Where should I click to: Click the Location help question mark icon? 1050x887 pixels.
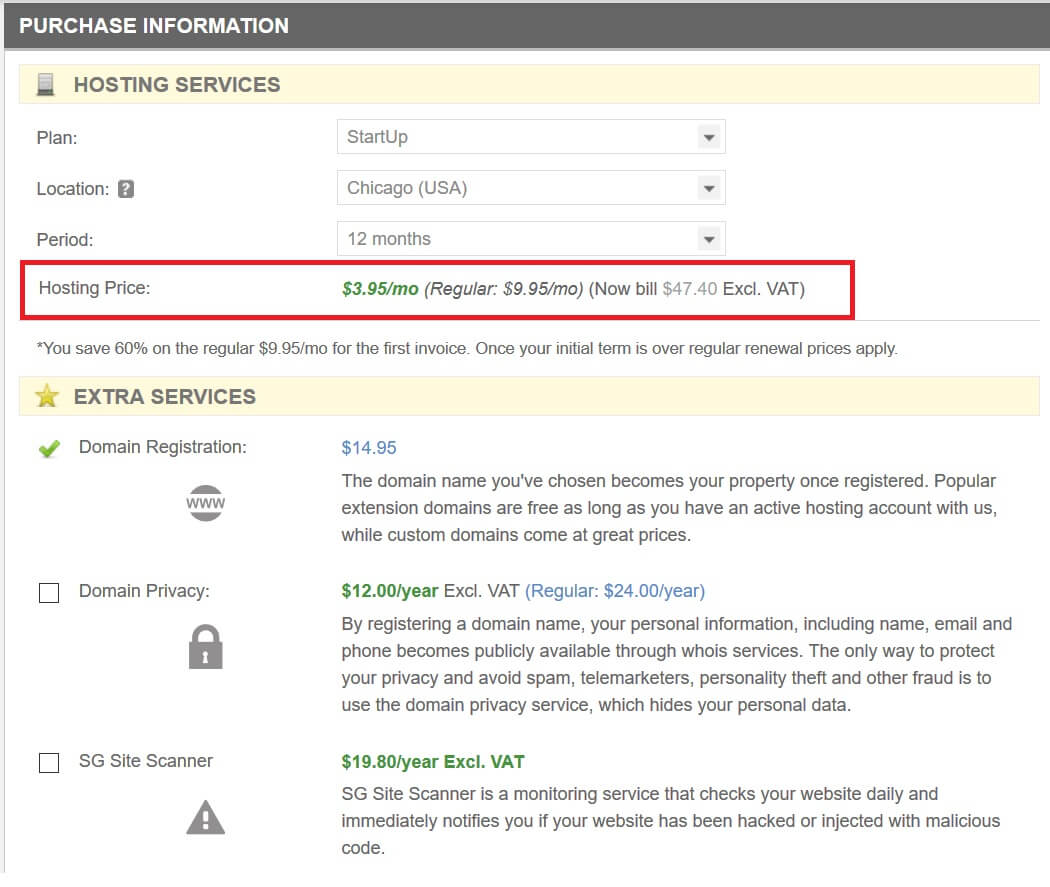pyautogui.click(x=126, y=189)
